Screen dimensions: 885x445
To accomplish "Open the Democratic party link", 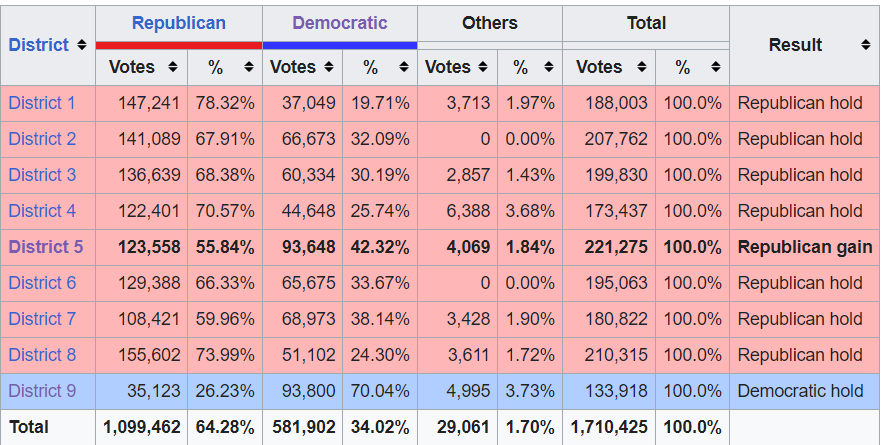I will (339, 22).
